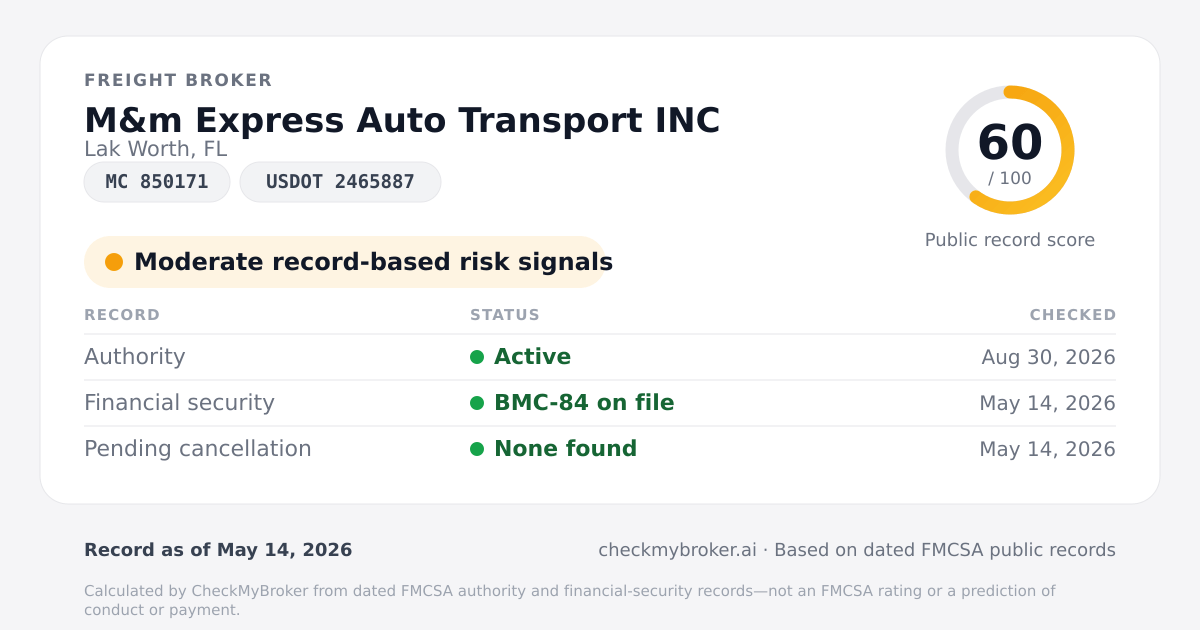Click the CHECKED column header

pos(1073,315)
